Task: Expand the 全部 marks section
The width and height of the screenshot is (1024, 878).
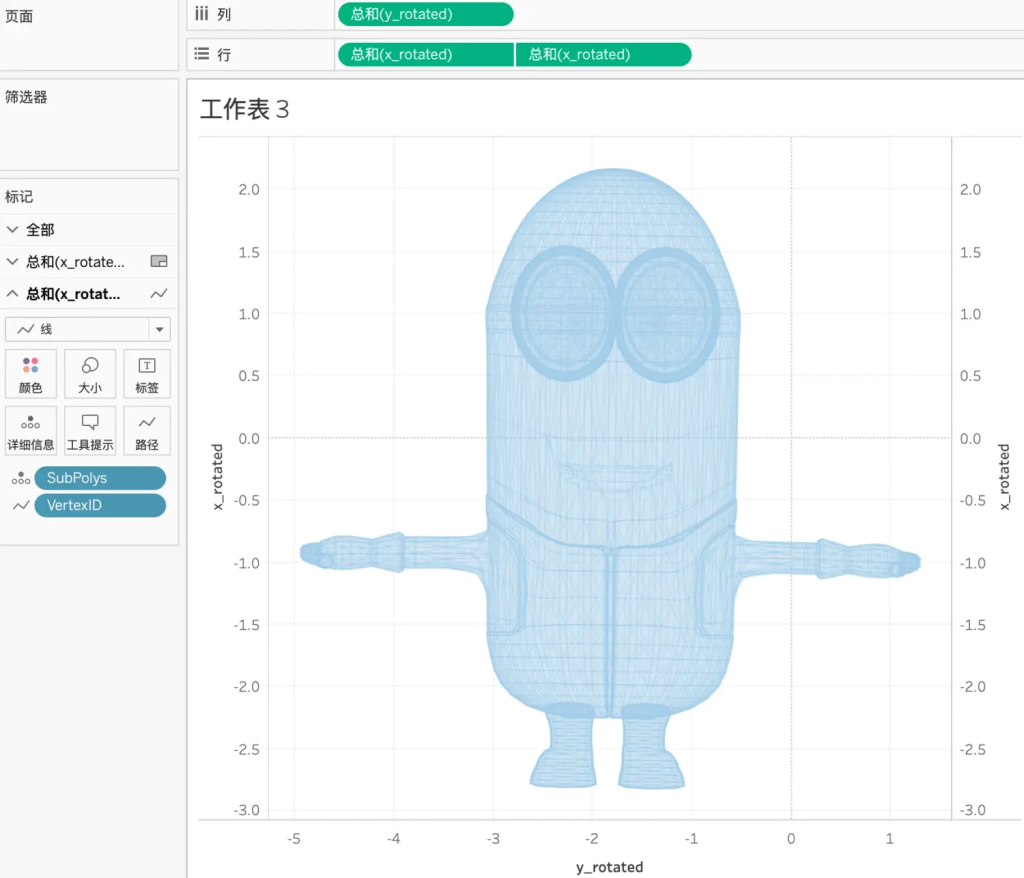Action: pyautogui.click(x=12, y=229)
